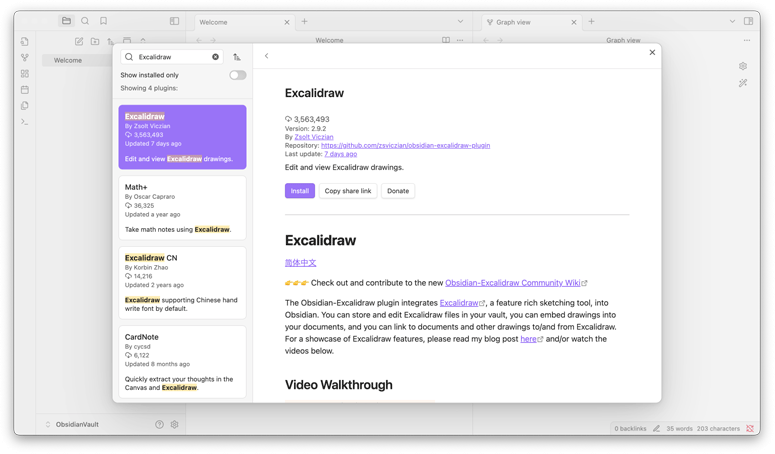775x454 pixels.
Task: Toggle Show installed only switch
Action: (x=238, y=75)
